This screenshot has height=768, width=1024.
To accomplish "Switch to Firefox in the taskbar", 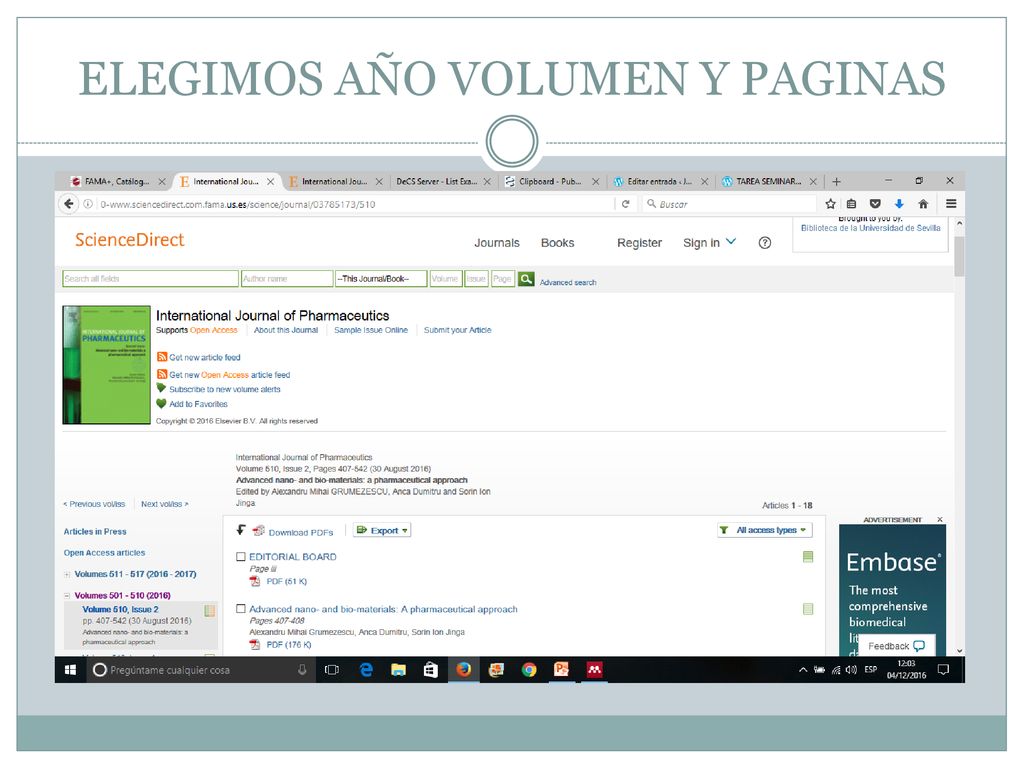I will pyautogui.click(x=464, y=669).
